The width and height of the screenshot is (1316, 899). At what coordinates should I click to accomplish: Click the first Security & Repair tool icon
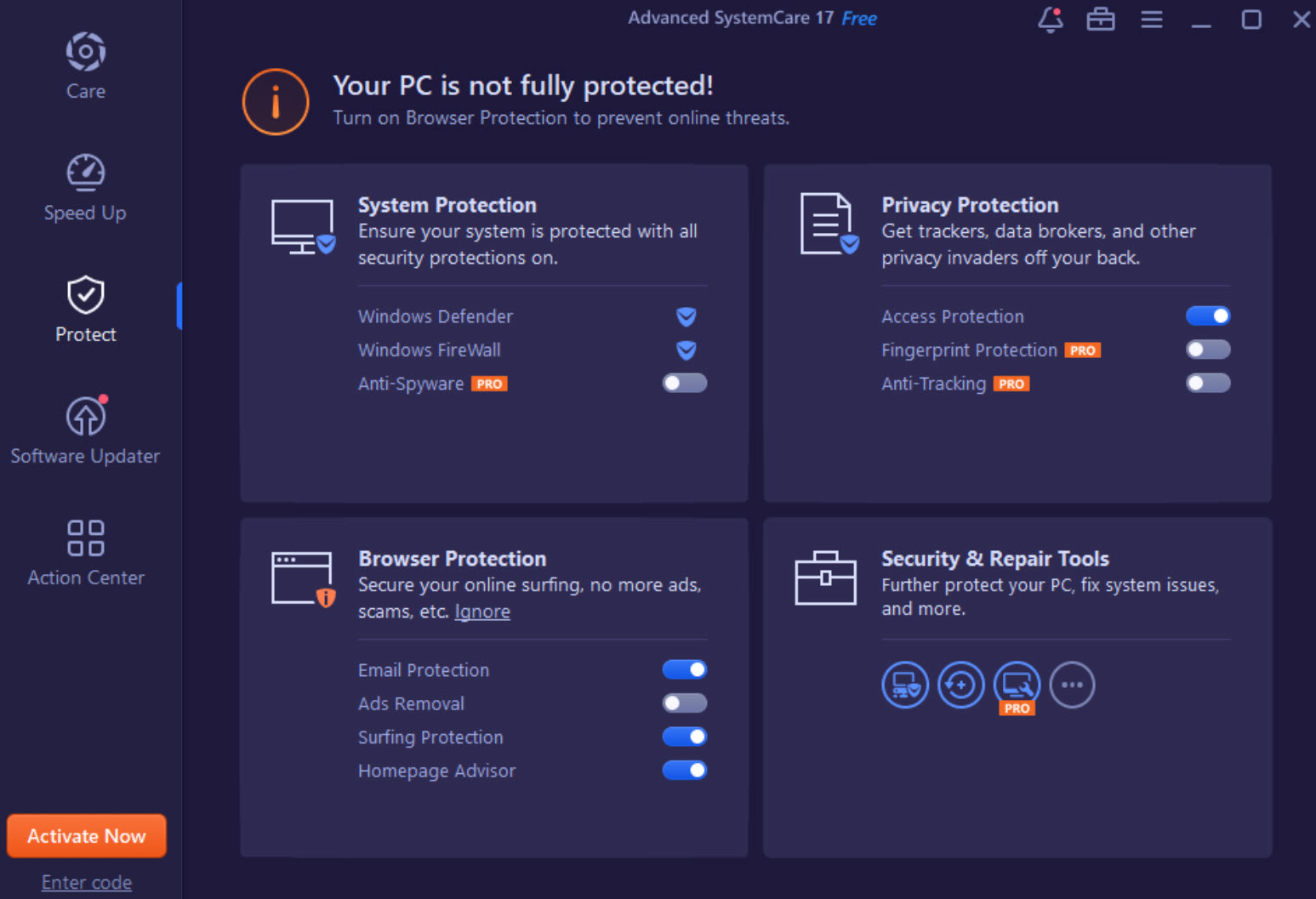point(905,685)
